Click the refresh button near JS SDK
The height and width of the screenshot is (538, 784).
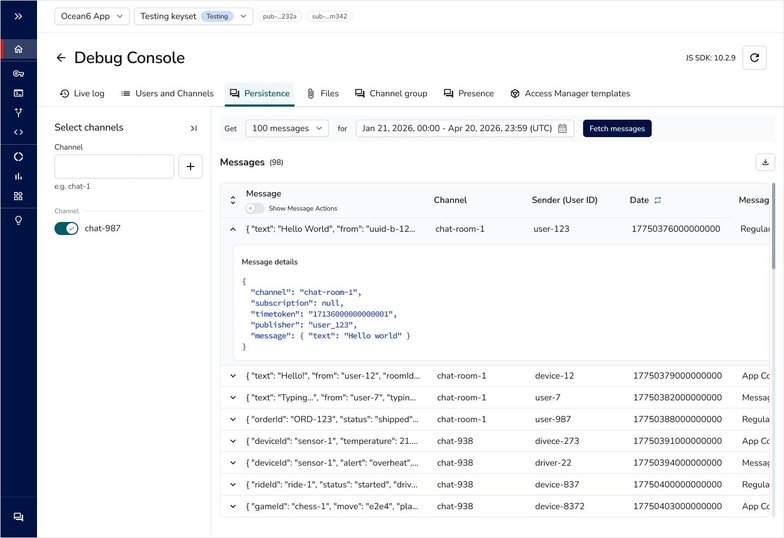(754, 58)
